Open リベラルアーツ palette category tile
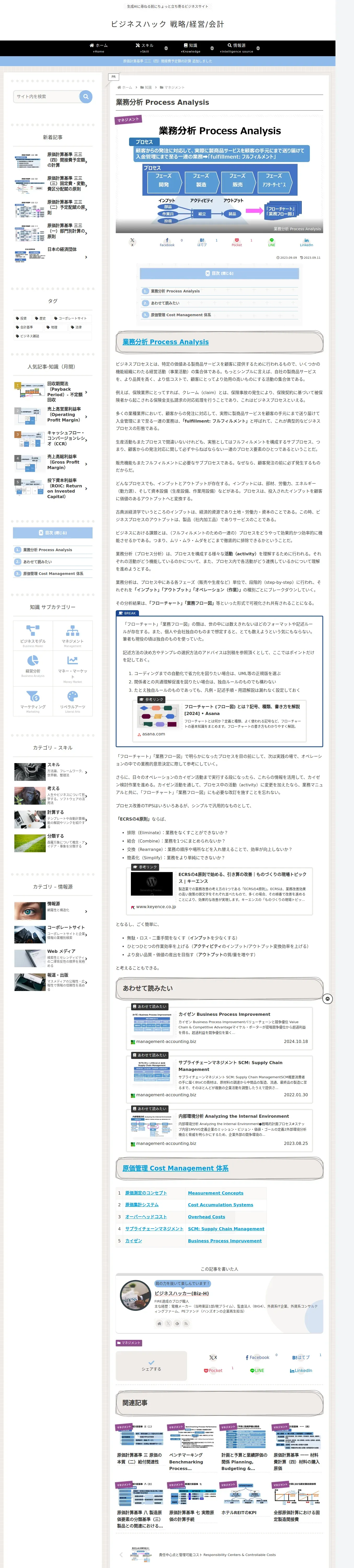 pos(72,701)
